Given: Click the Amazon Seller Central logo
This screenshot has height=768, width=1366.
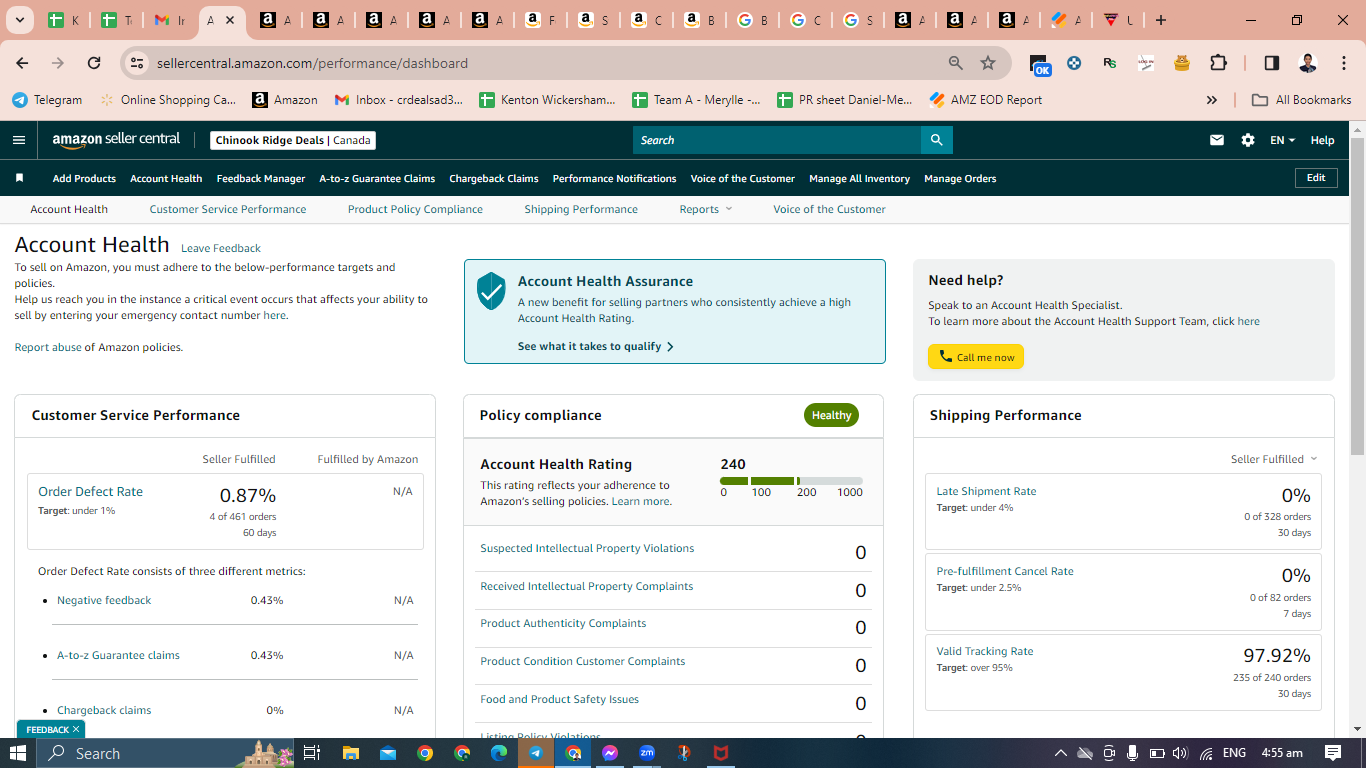Looking at the screenshot, I should coord(116,140).
